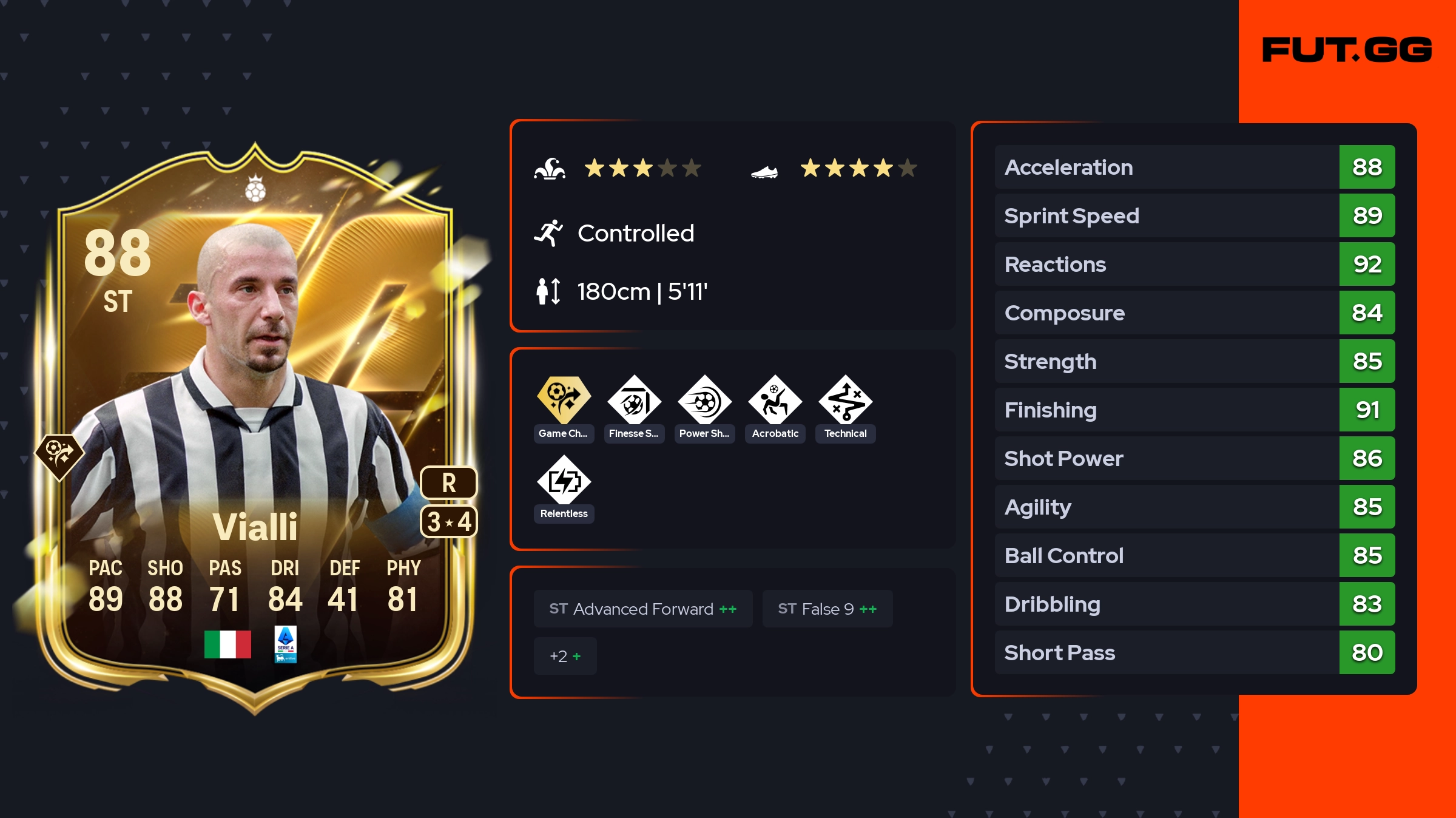Select the Relentless playstyle icon
The image size is (1456, 818).
[564, 480]
